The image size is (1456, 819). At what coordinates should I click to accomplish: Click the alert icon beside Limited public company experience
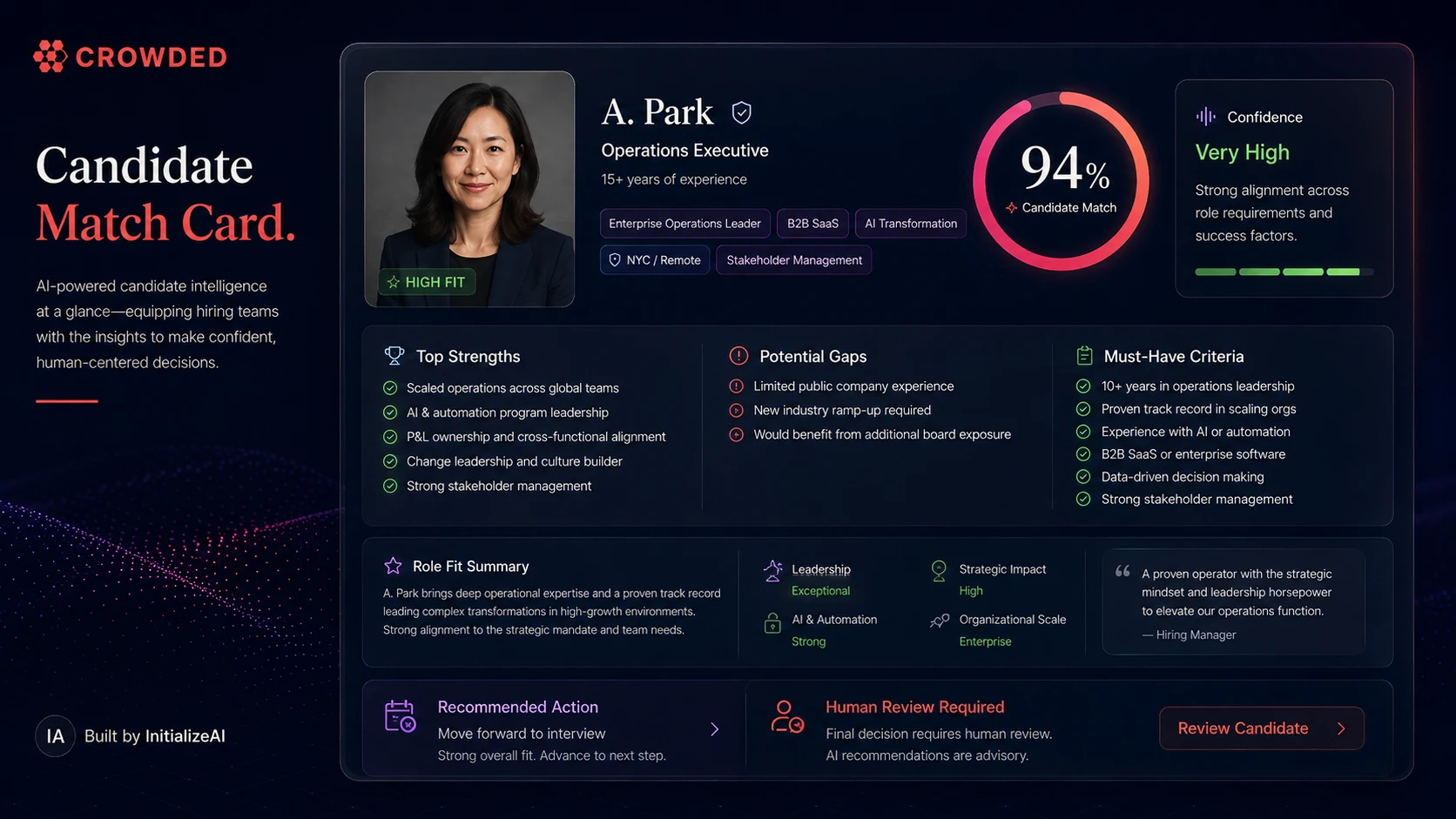pos(737,386)
